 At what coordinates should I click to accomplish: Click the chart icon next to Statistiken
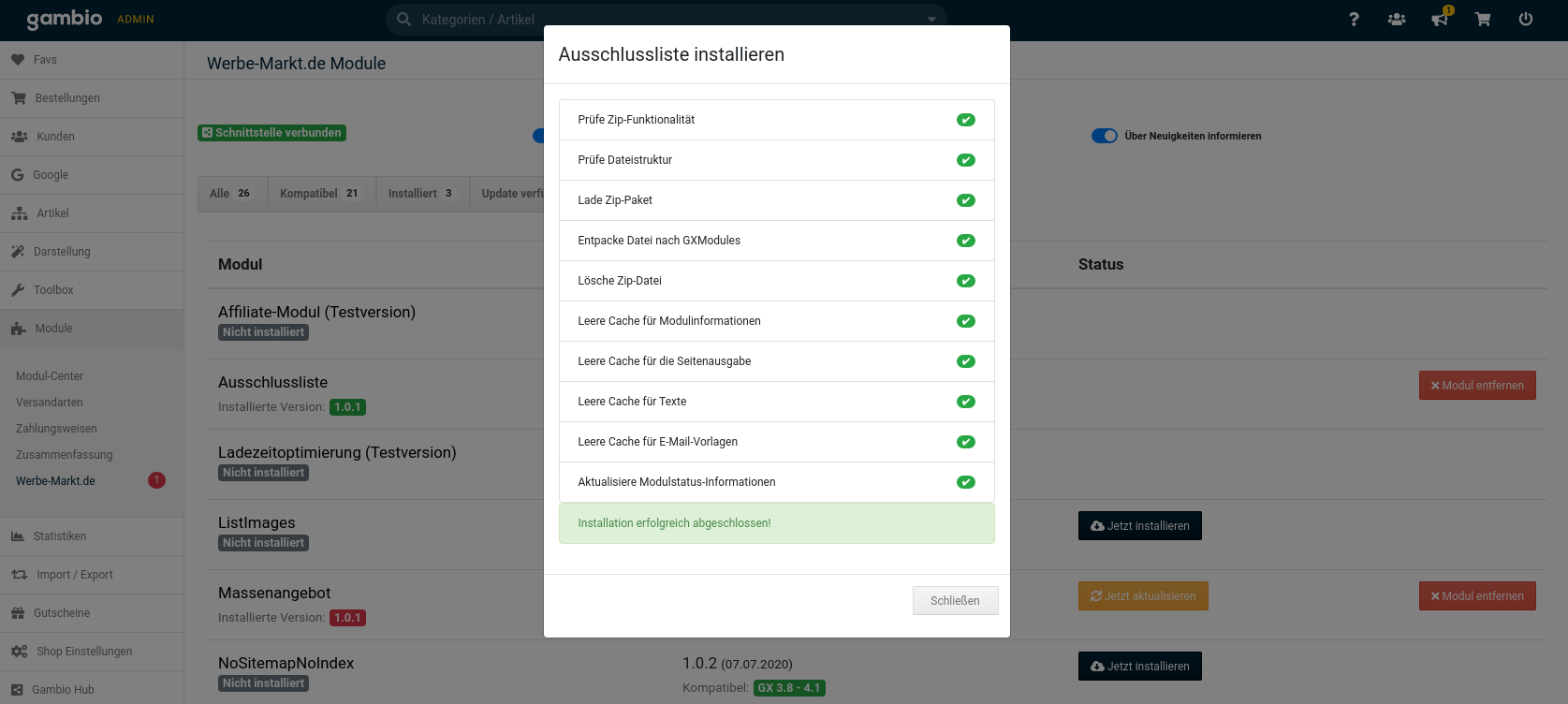click(x=18, y=536)
